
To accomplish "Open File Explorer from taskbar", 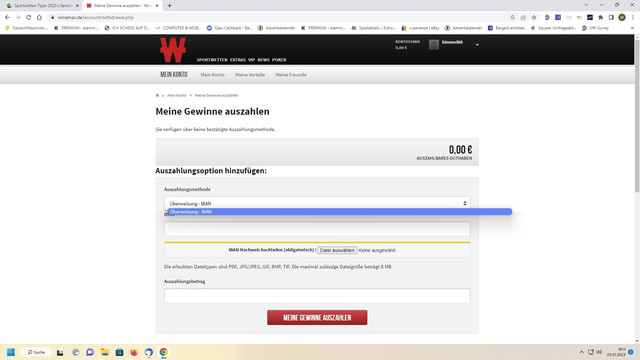I will 104,352.
